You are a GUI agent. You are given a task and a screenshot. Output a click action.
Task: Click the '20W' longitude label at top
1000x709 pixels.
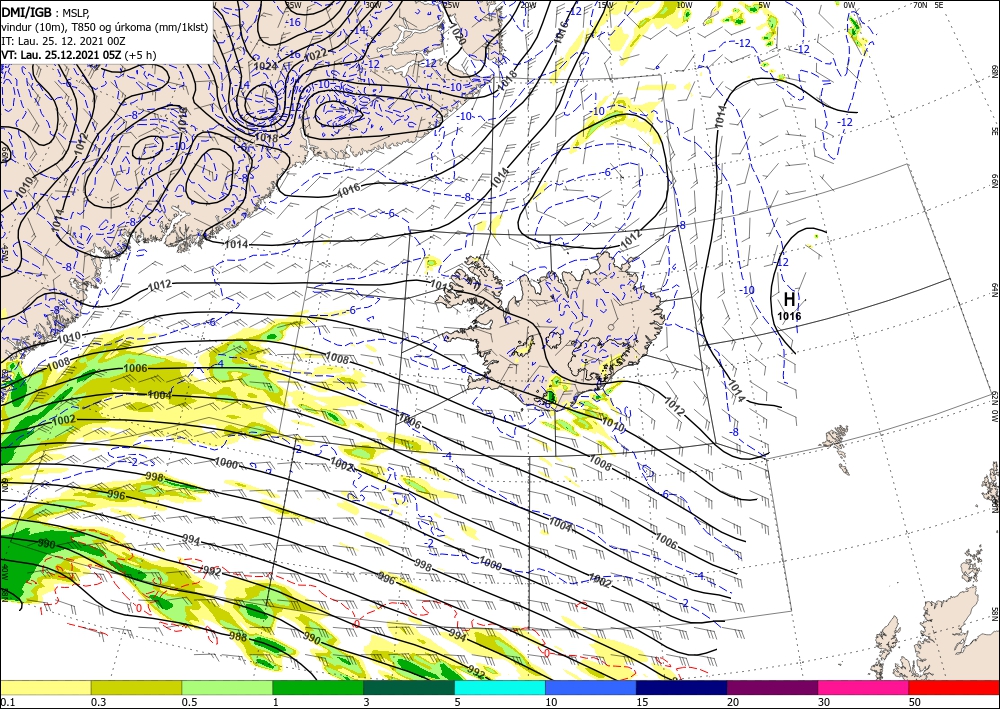(x=528, y=5)
